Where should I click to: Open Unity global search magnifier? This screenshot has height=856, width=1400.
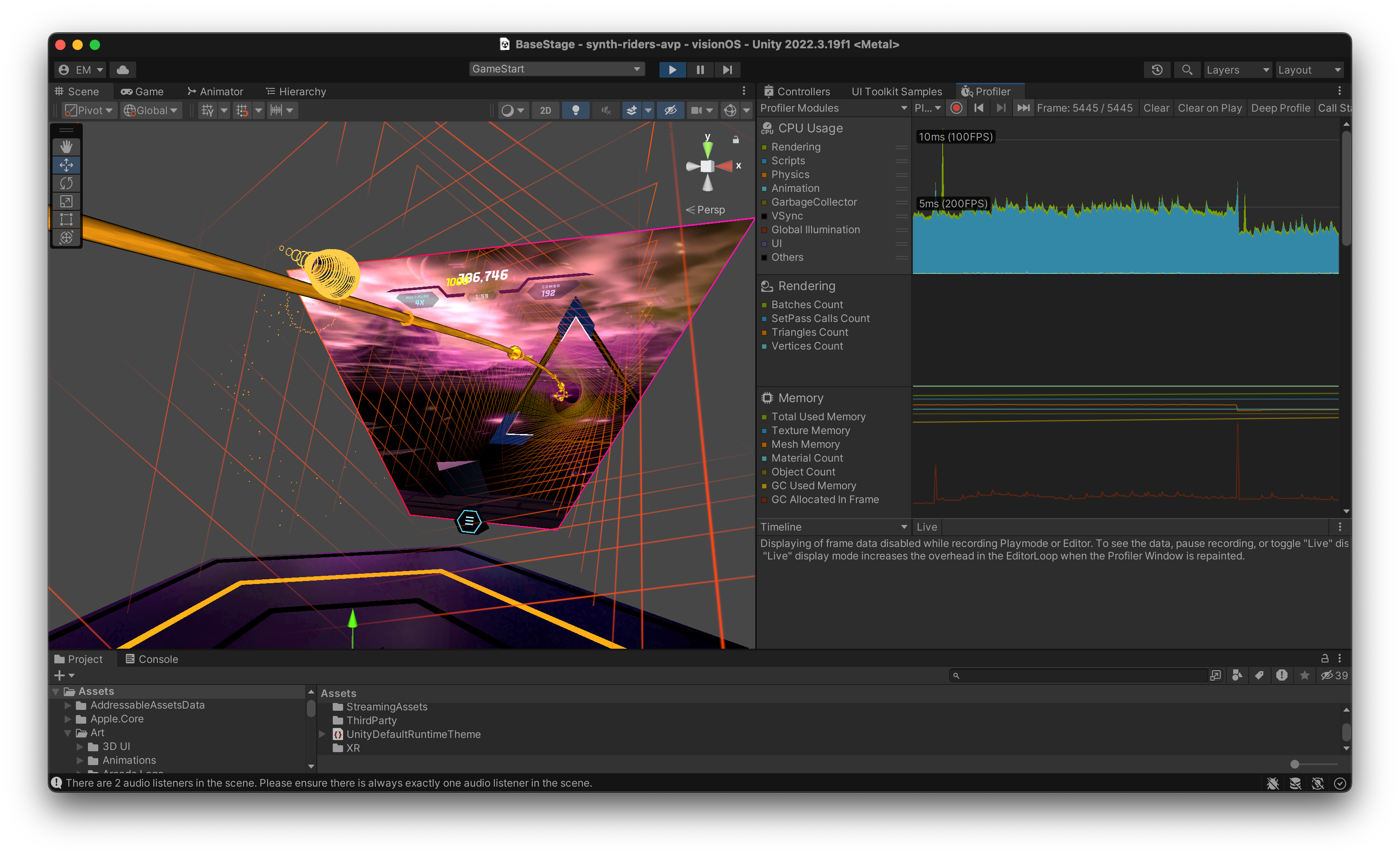coord(1187,69)
